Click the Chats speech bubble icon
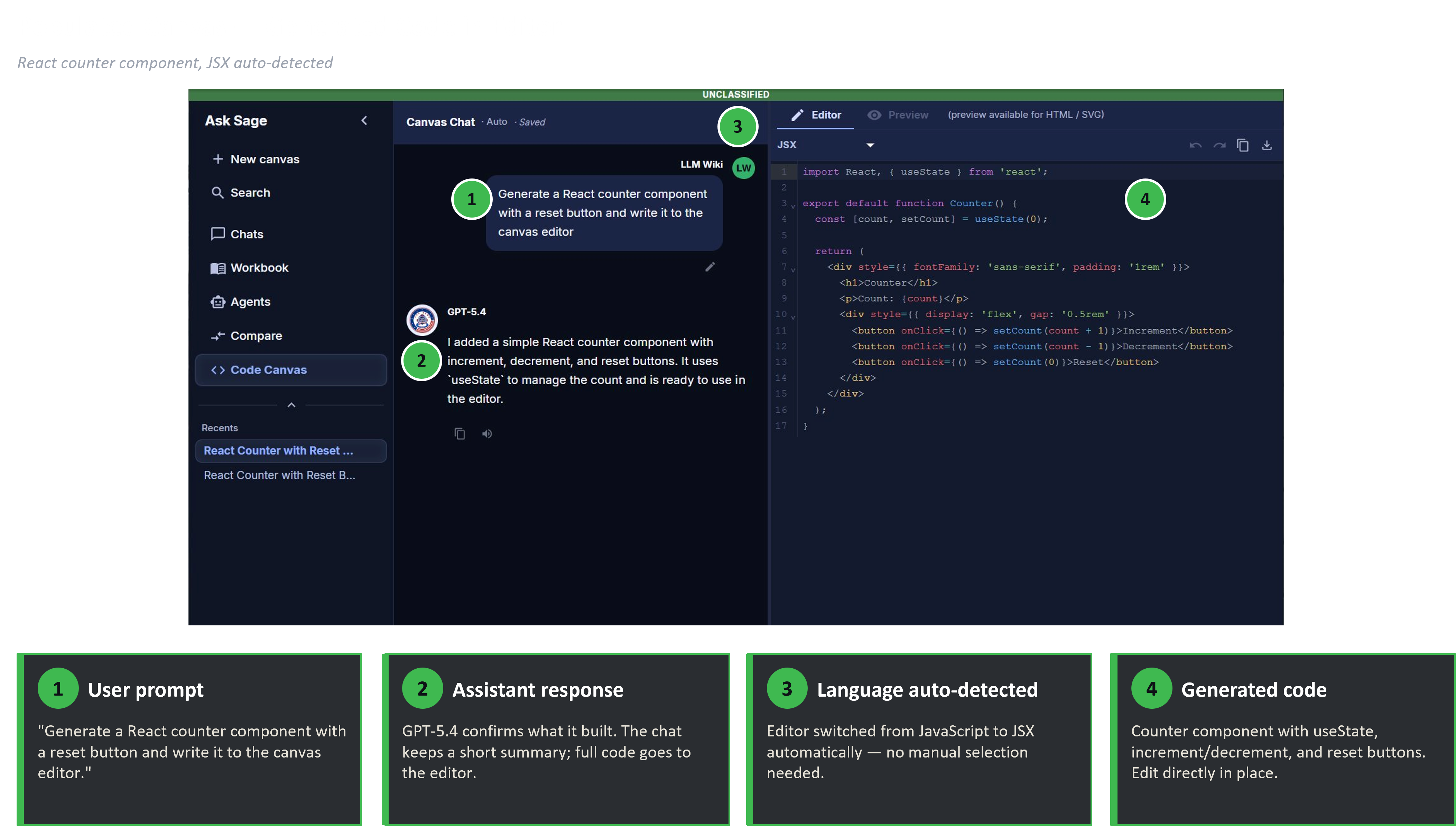 (218, 234)
